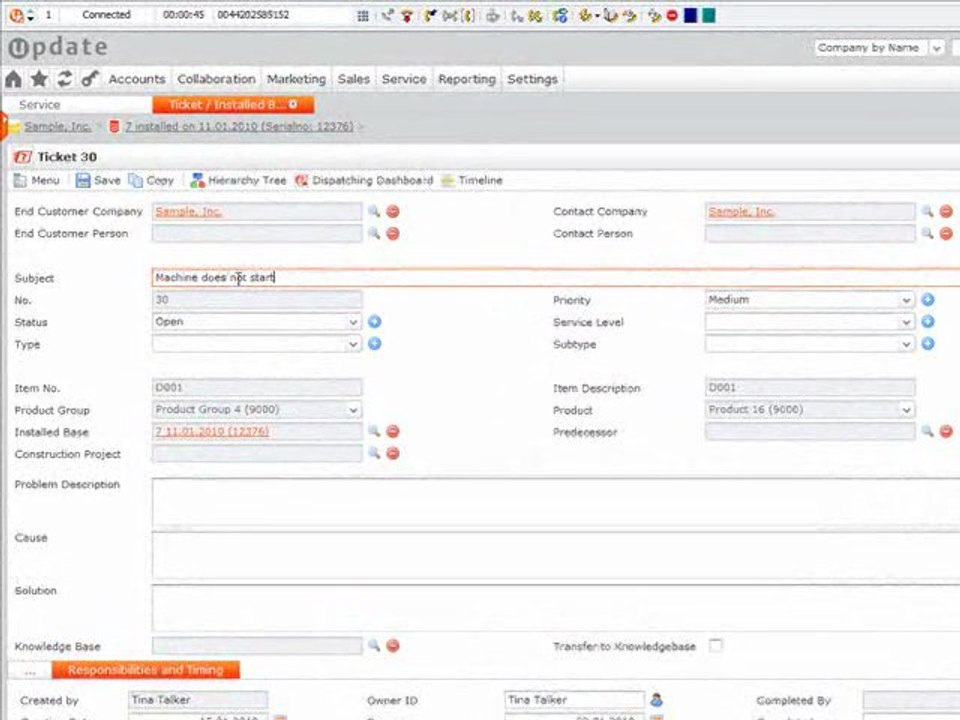Open the Dispatching Dashboard
960x720 pixels.
pos(364,180)
